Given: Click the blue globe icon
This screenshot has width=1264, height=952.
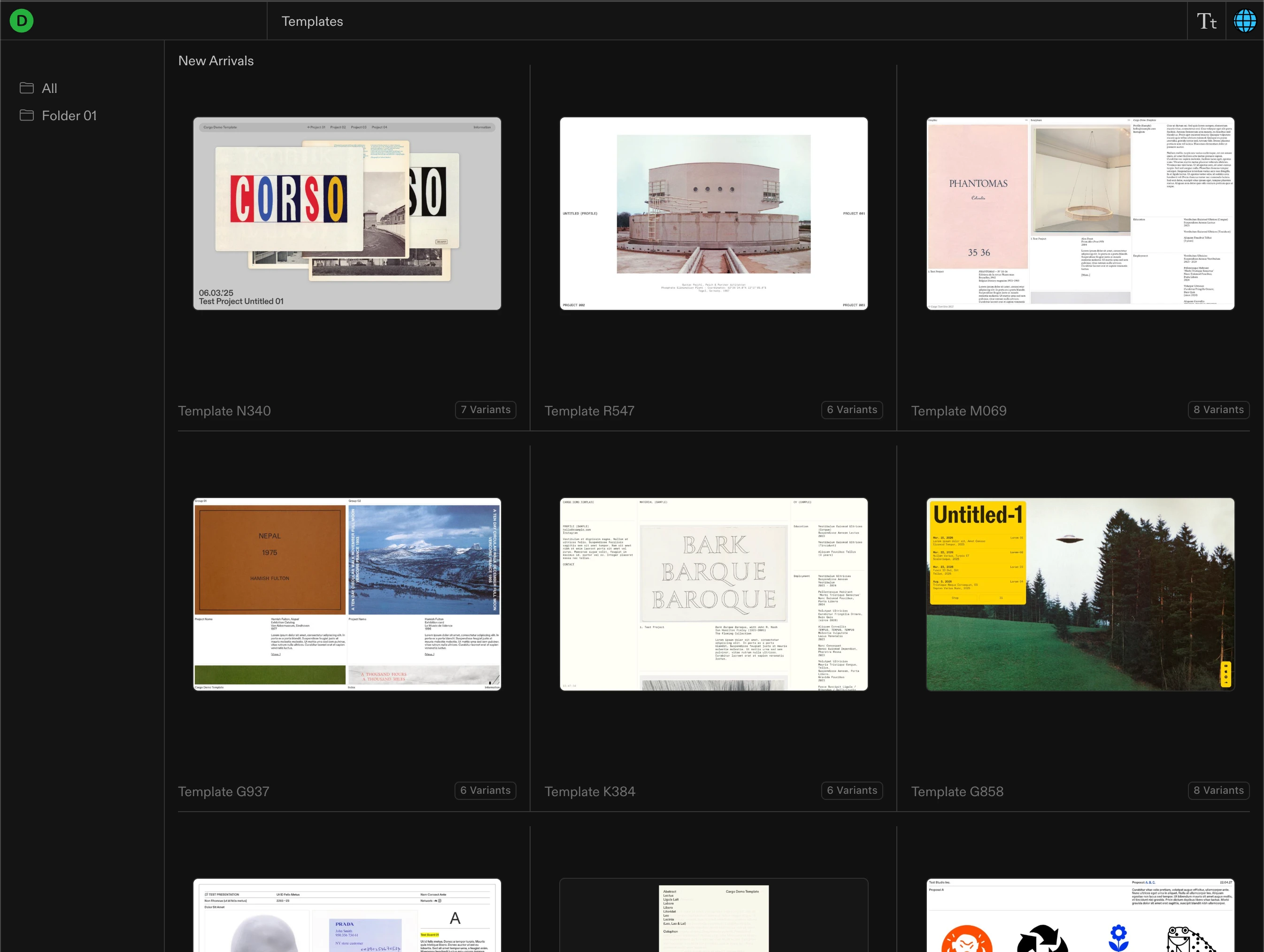Looking at the screenshot, I should coord(1245,21).
